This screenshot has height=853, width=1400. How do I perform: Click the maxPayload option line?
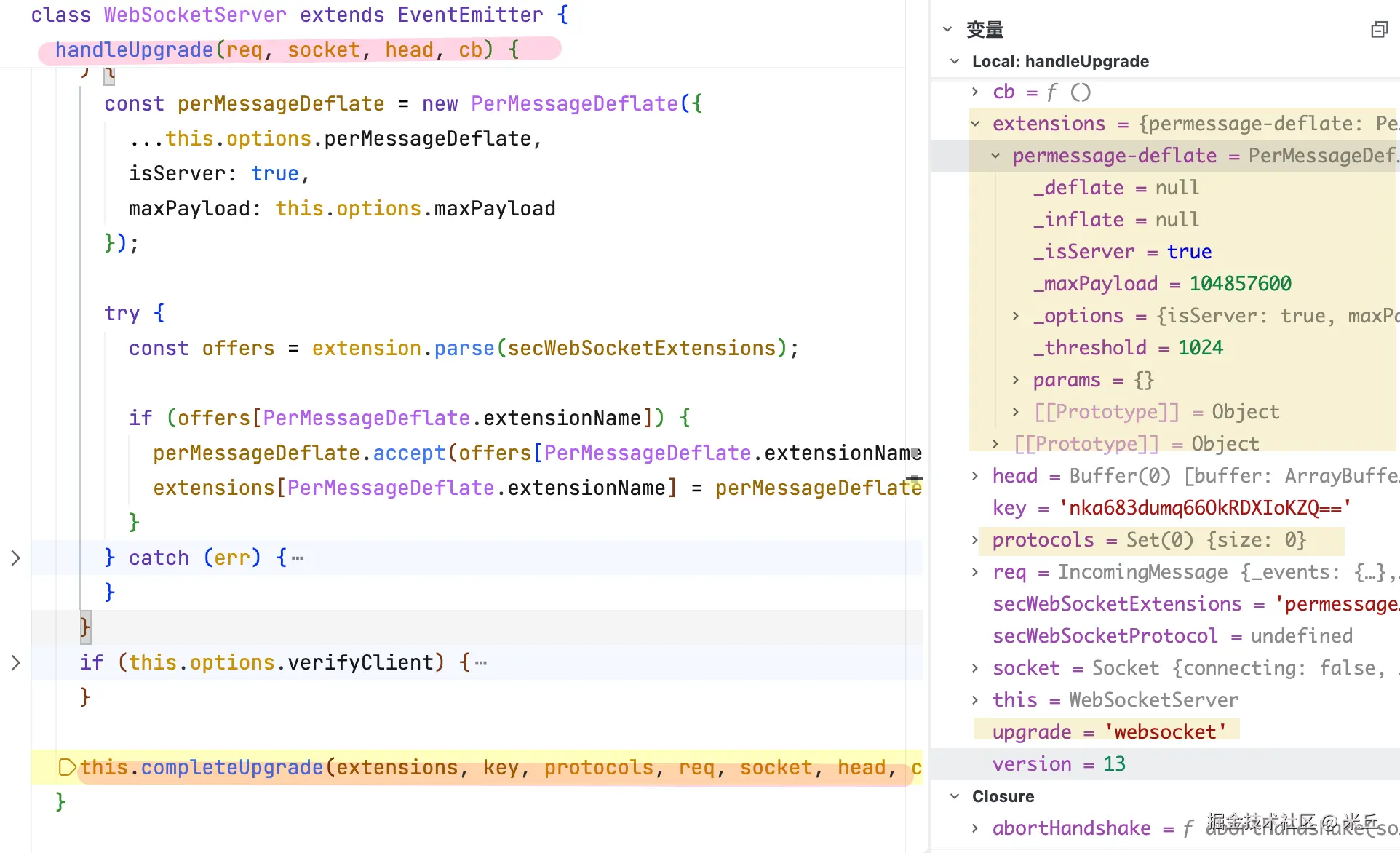[342, 209]
